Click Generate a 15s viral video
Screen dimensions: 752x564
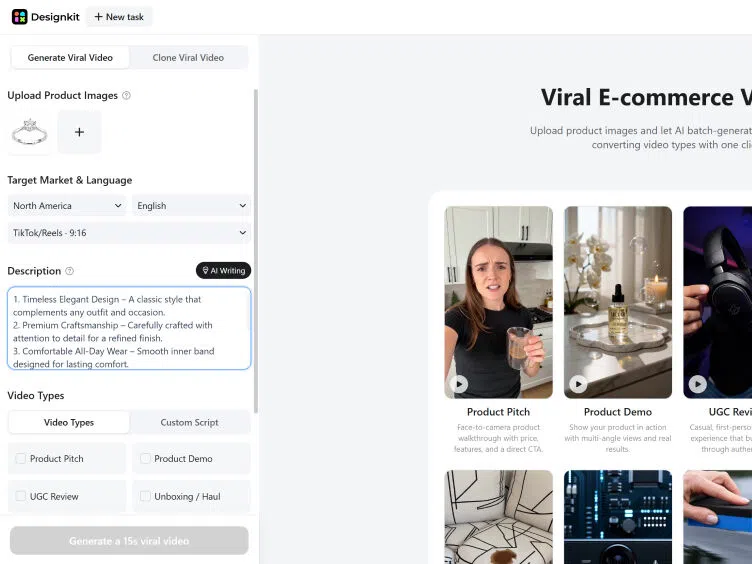point(129,541)
